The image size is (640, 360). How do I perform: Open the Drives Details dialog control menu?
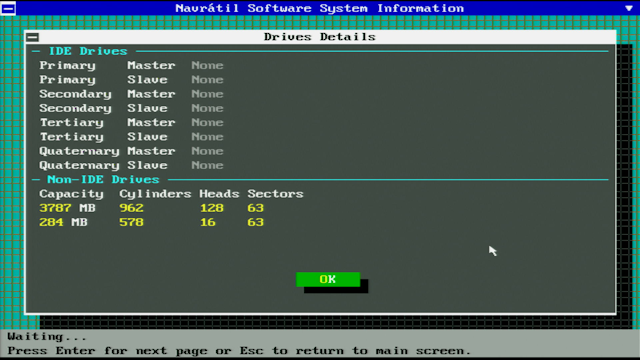(33, 37)
